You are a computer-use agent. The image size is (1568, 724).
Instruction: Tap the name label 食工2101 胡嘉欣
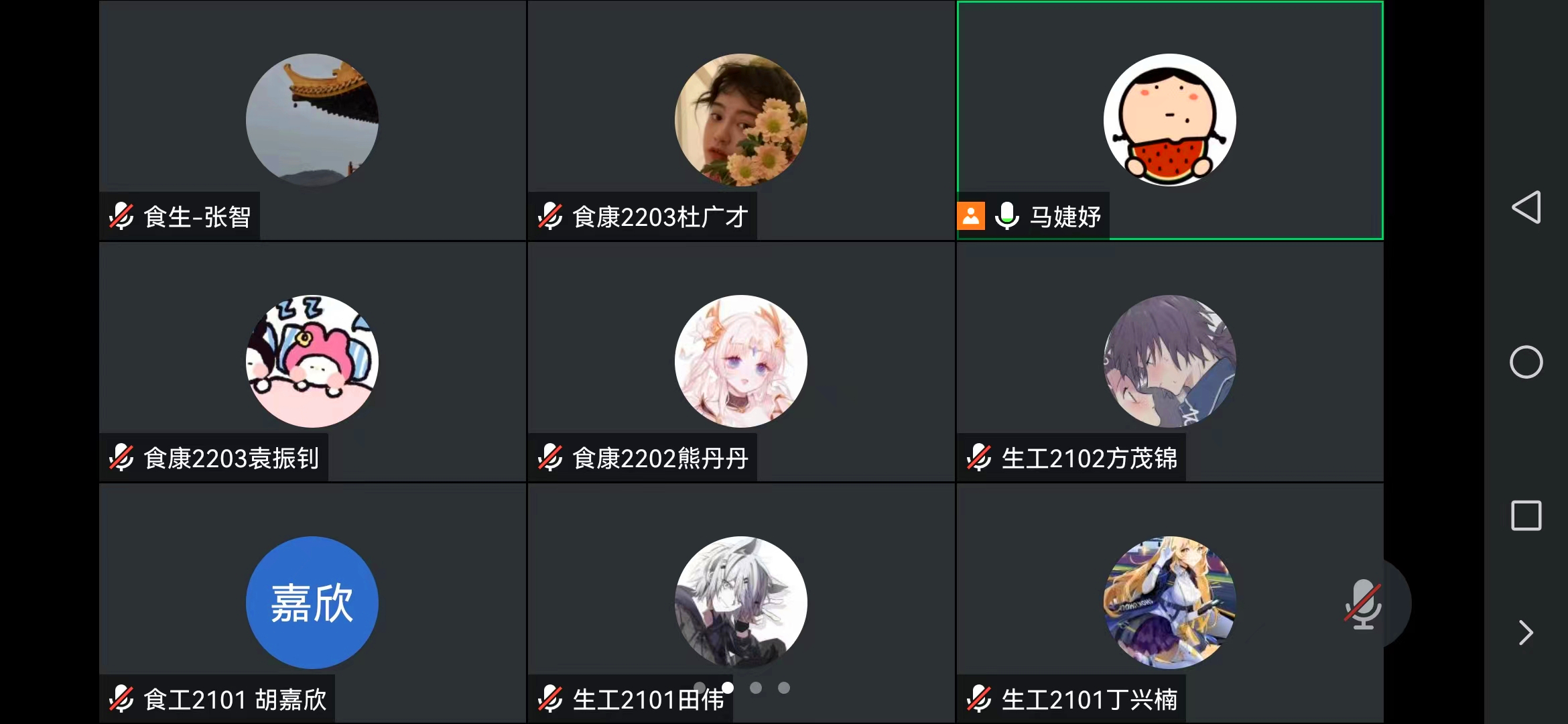[235, 700]
